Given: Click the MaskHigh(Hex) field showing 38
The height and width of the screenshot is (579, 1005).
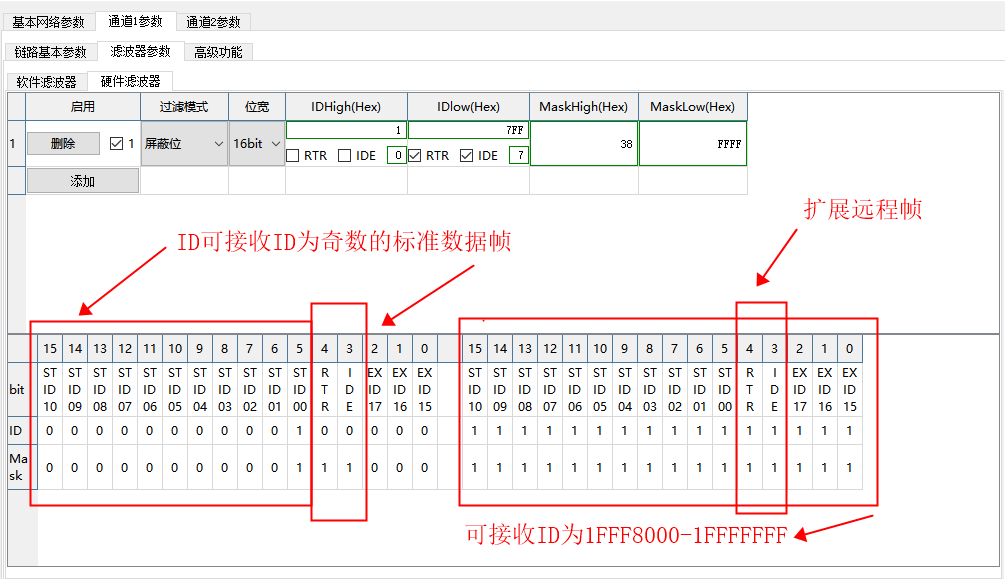Looking at the screenshot, I should [x=583, y=143].
